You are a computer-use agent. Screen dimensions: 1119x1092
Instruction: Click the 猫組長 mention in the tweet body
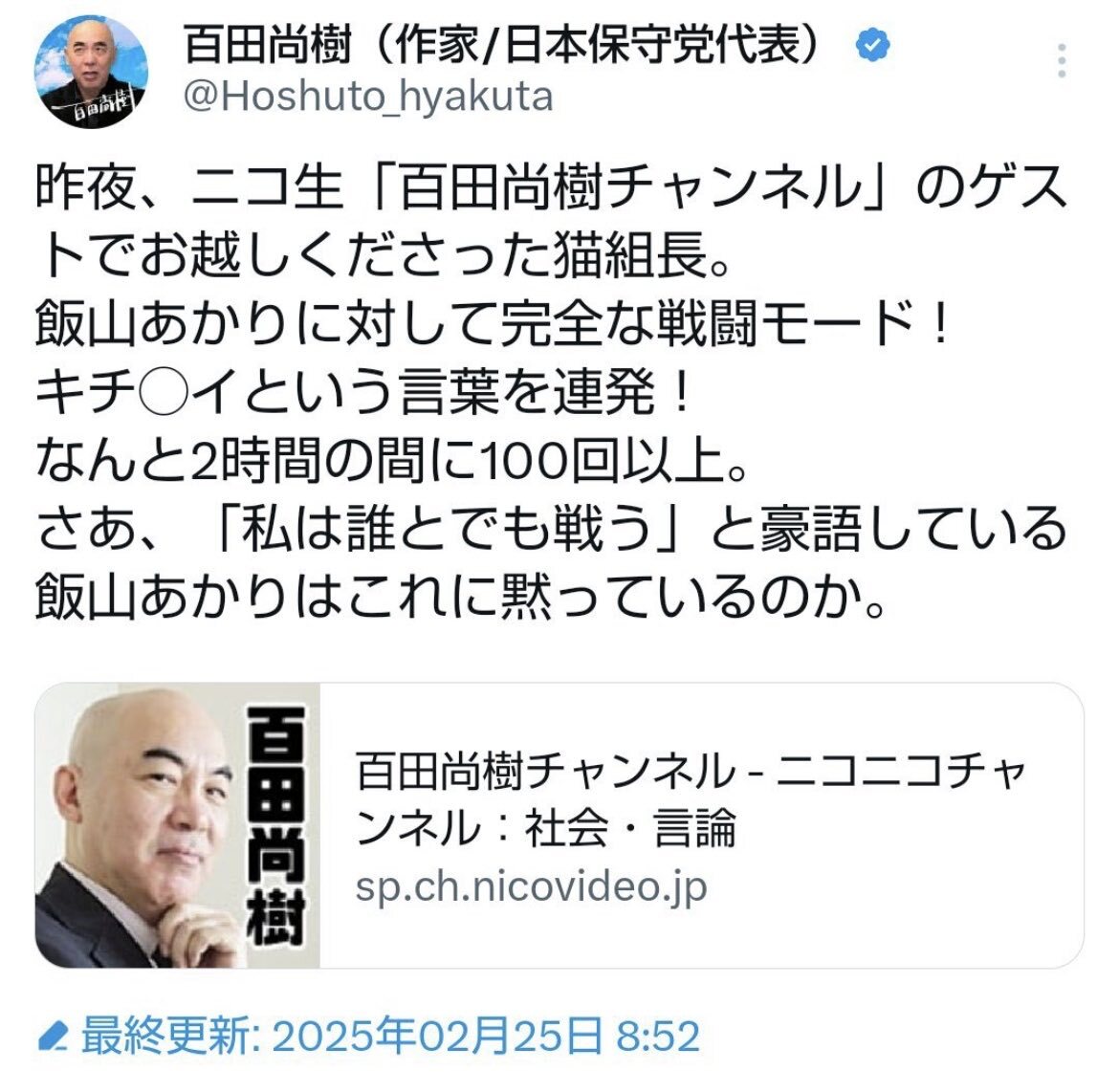pyautogui.click(x=629, y=255)
